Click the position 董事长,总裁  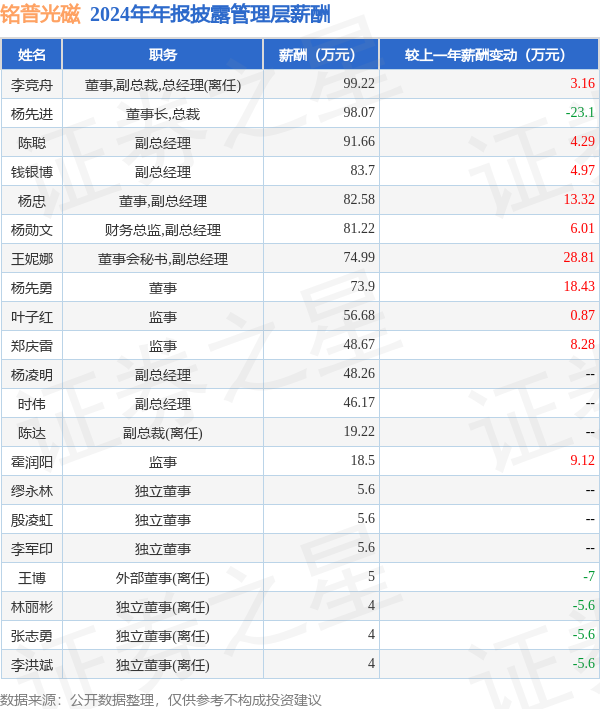[163, 114]
